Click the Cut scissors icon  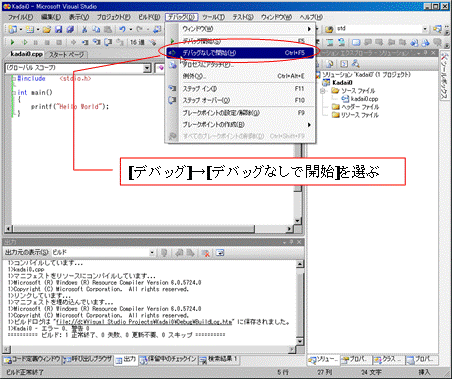(84, 30)
